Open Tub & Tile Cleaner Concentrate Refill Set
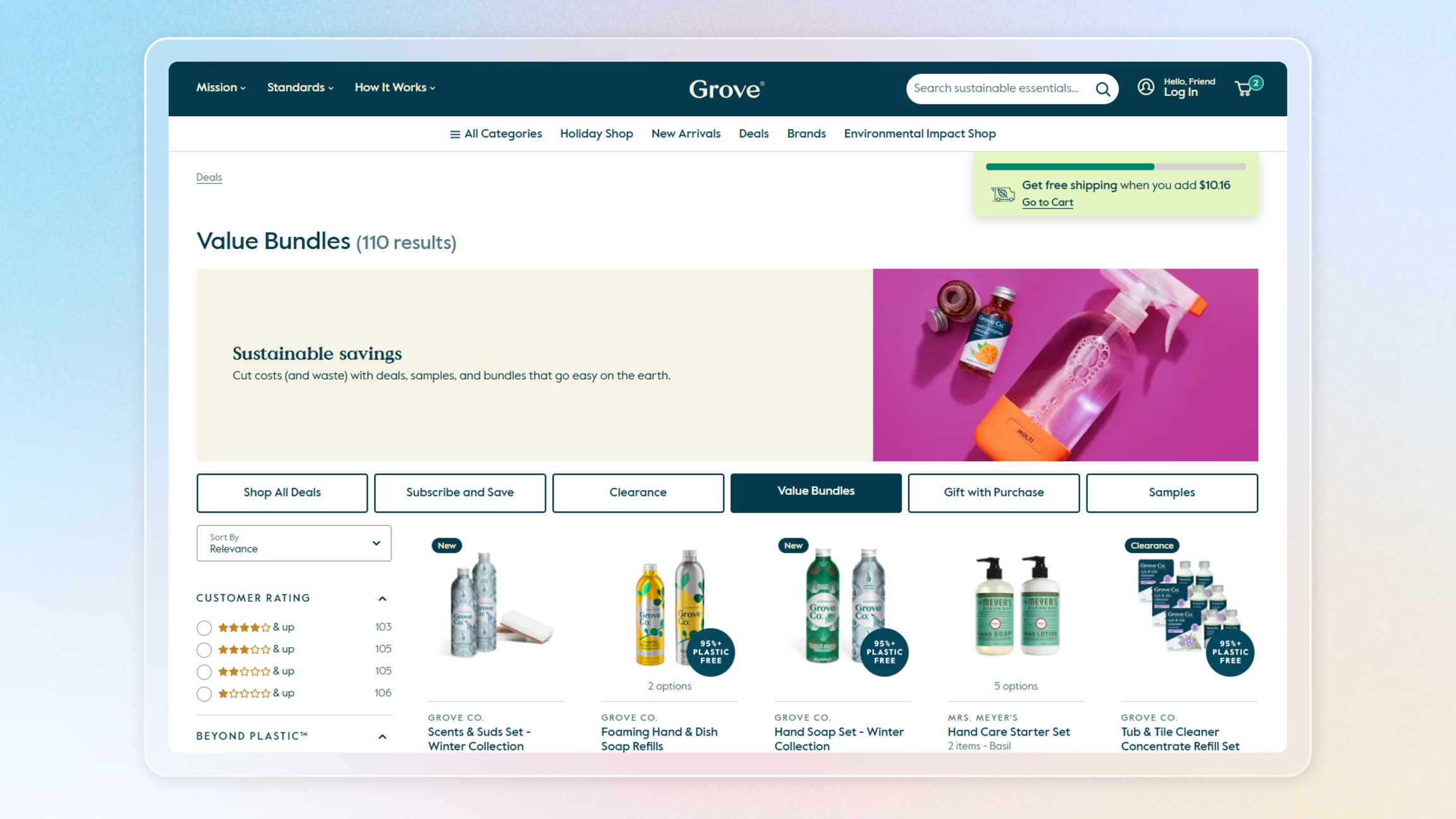 (1180, 739)
